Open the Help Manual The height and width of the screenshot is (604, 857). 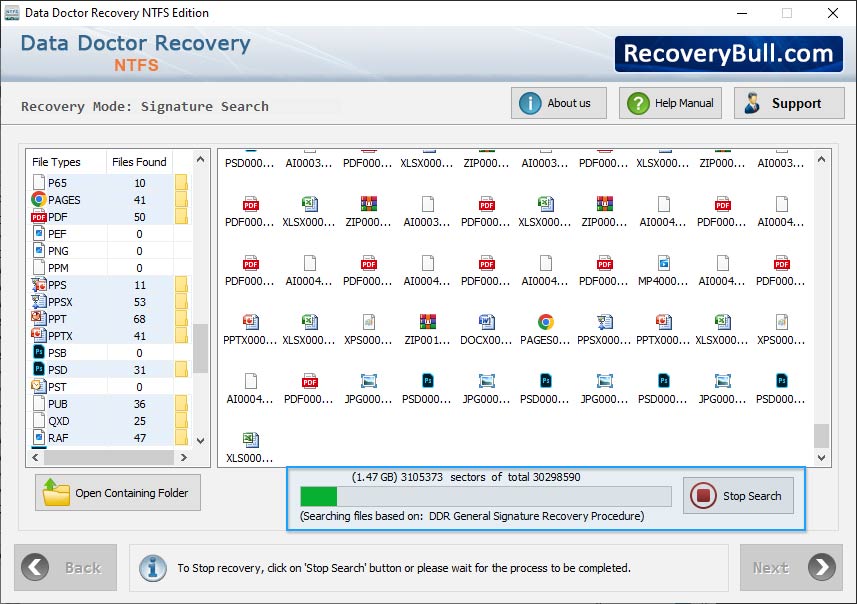670,103
